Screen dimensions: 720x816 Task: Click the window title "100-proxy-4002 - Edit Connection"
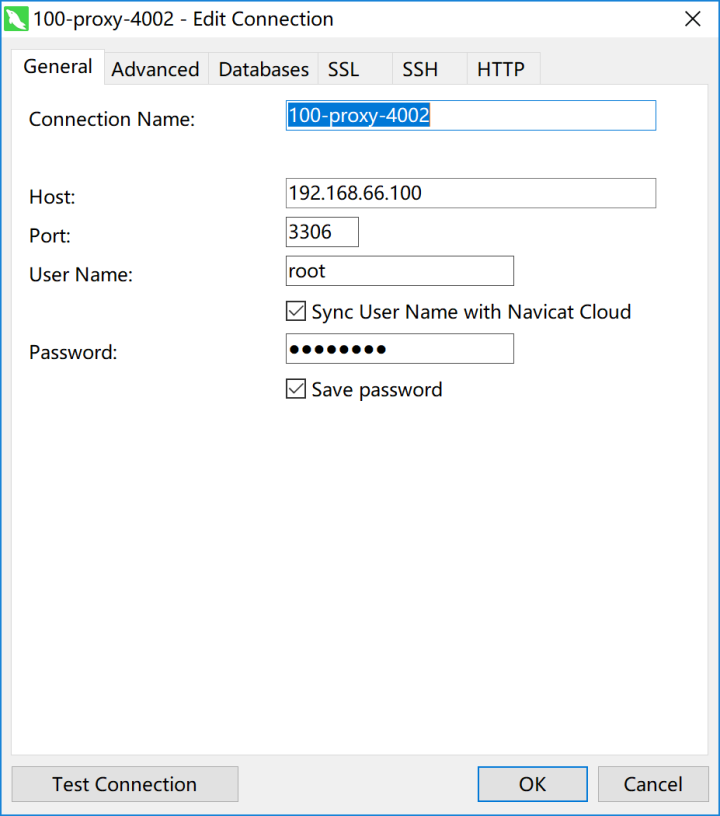[183, 19]
